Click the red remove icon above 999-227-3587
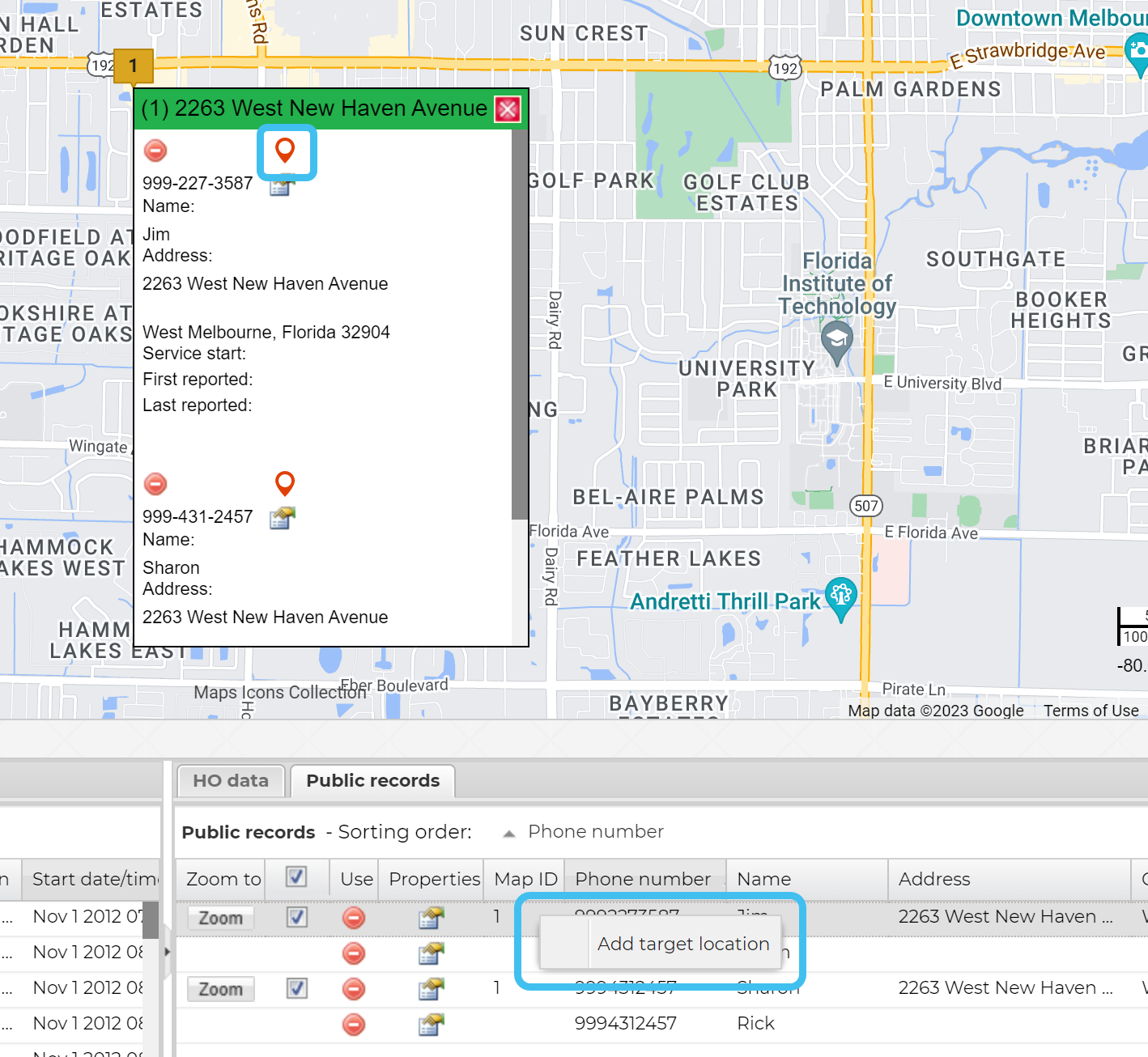Image resolution: width=1148 pixels, height=1057 pixels. coord(155,151)
